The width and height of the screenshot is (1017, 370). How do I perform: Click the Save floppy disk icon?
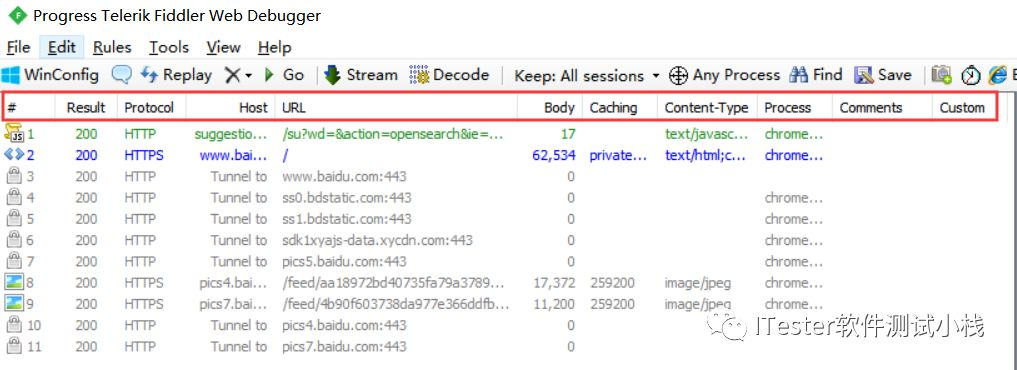(x=863, y=75)
